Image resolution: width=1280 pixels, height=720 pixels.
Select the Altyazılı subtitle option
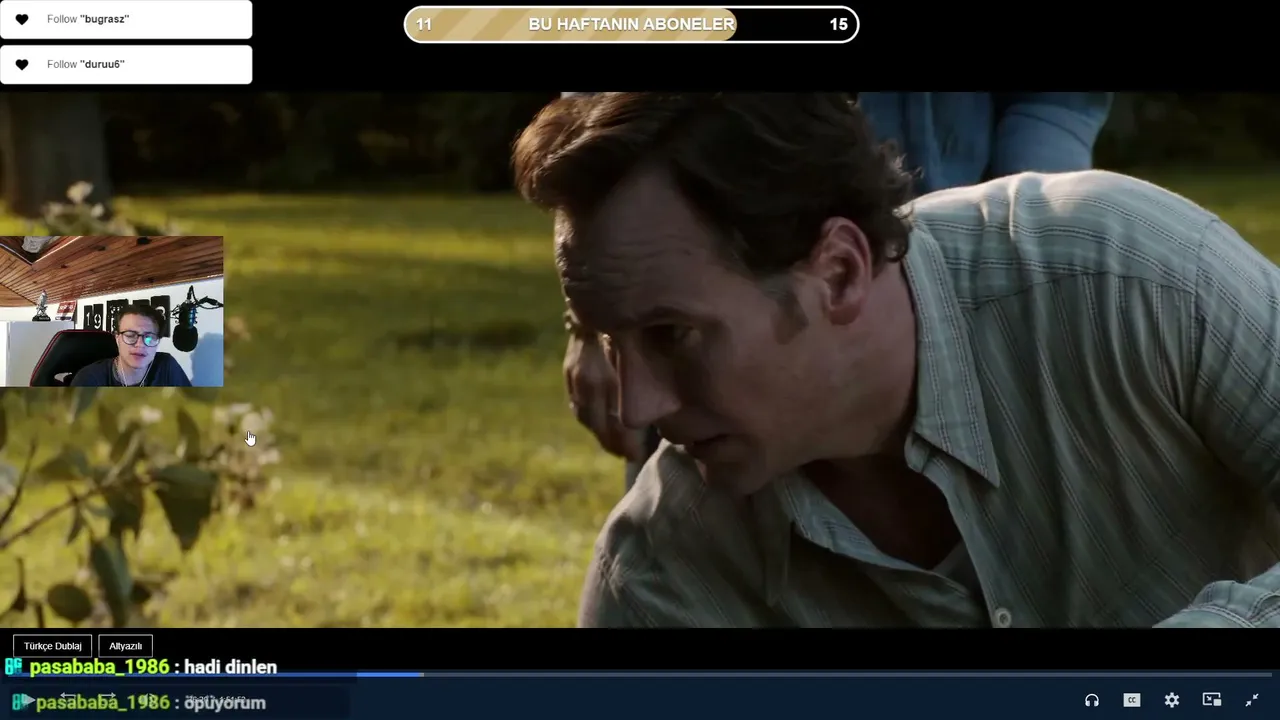click(126, 646)
